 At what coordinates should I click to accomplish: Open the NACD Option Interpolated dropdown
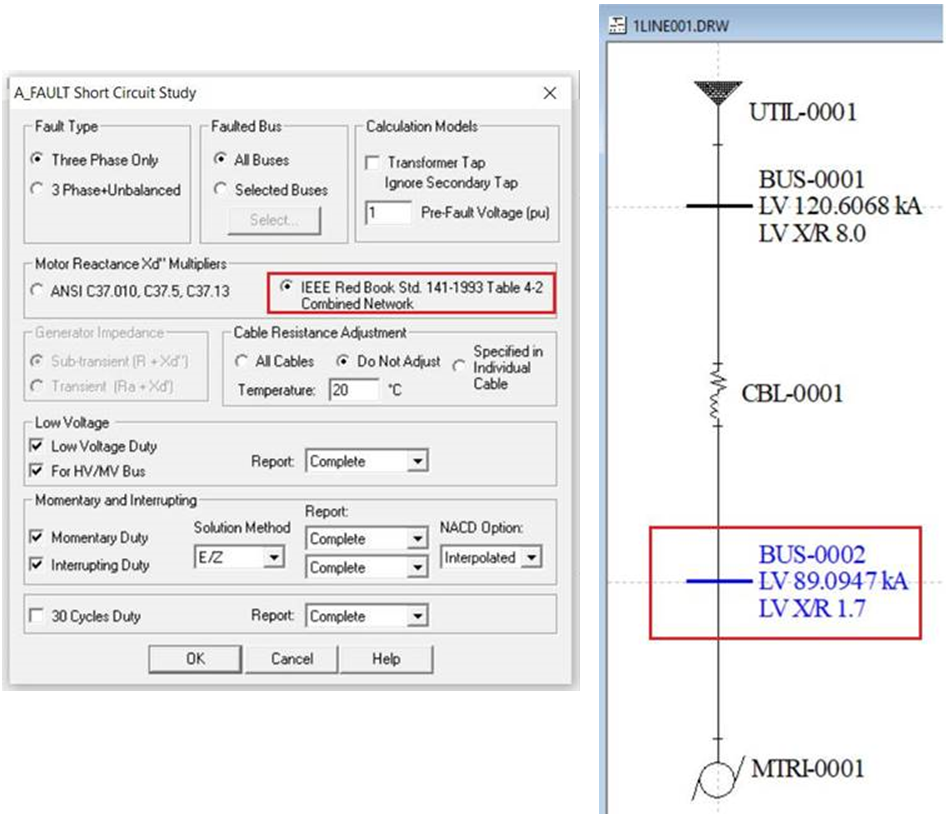click(x=531, y=558)
